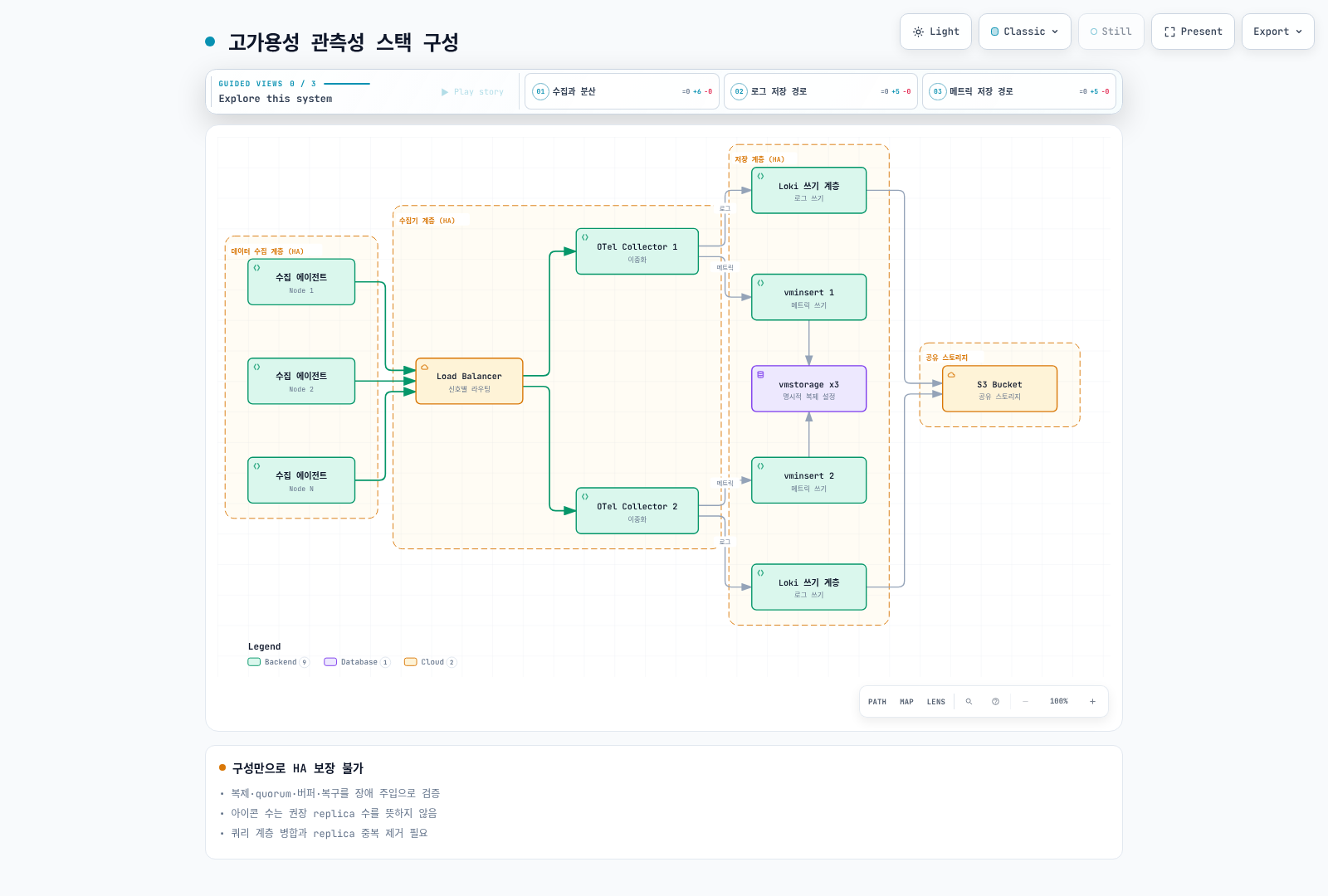Select the OTel Collector 2 node

click(637, 511)
